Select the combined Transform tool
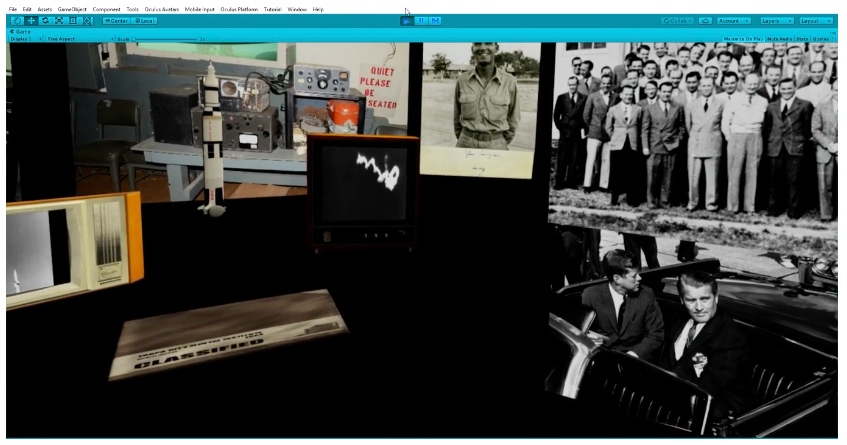The height and width of the screenshot is (445, 847). click(87, 21)
